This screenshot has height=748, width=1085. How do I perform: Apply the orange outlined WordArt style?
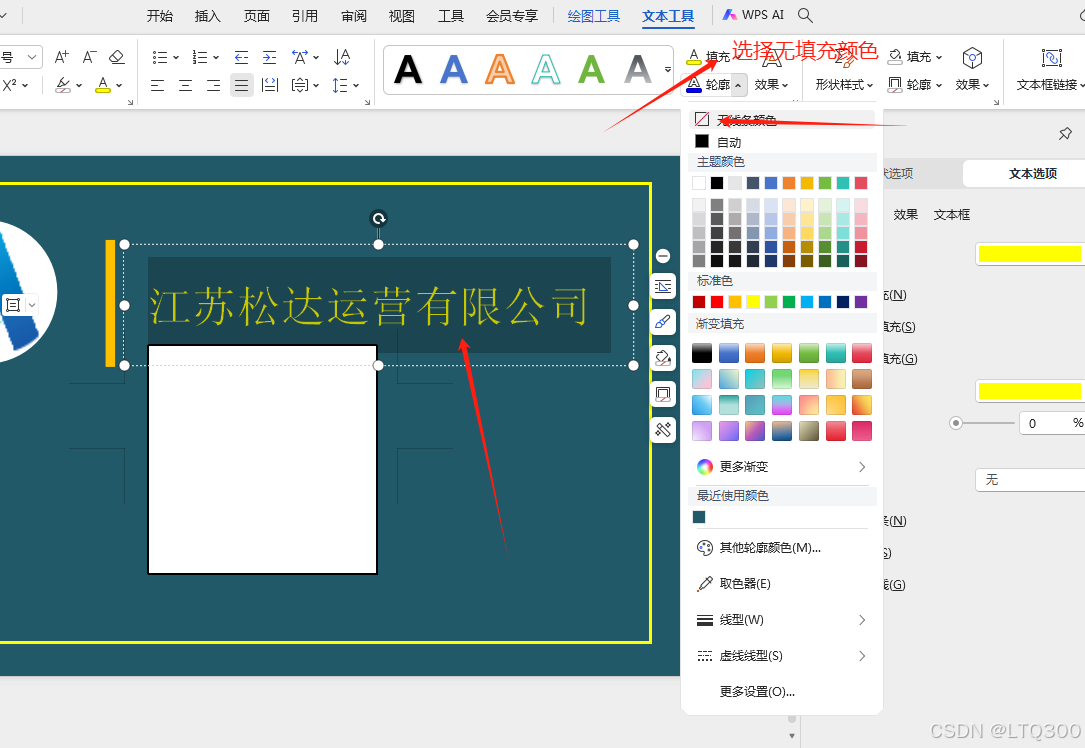pos(500,69)
